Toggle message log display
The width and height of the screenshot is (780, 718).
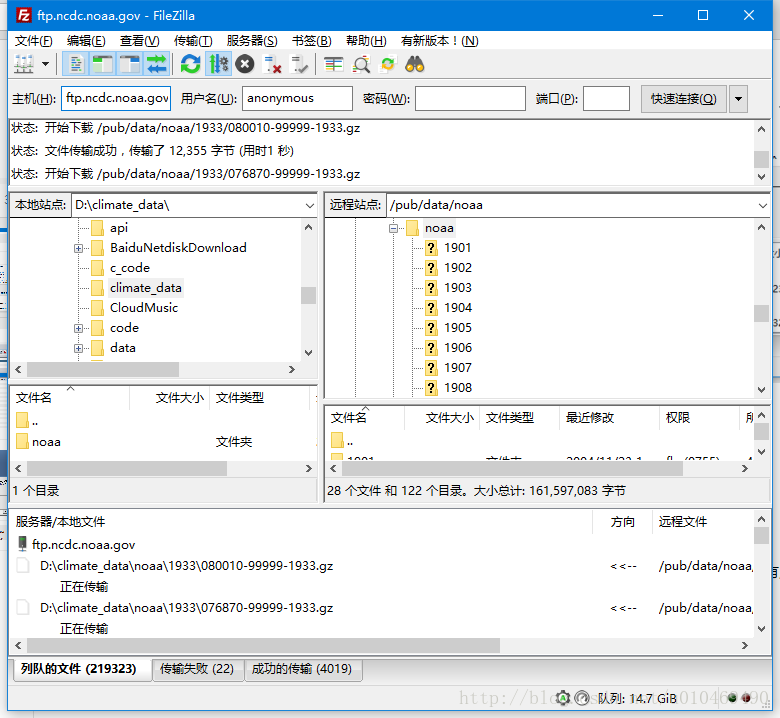[76, 64]
